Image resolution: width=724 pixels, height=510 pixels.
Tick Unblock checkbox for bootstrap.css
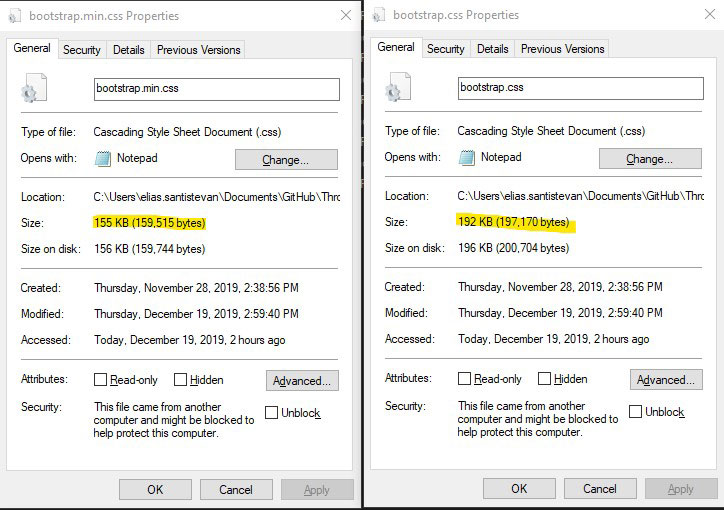point(636,412)
